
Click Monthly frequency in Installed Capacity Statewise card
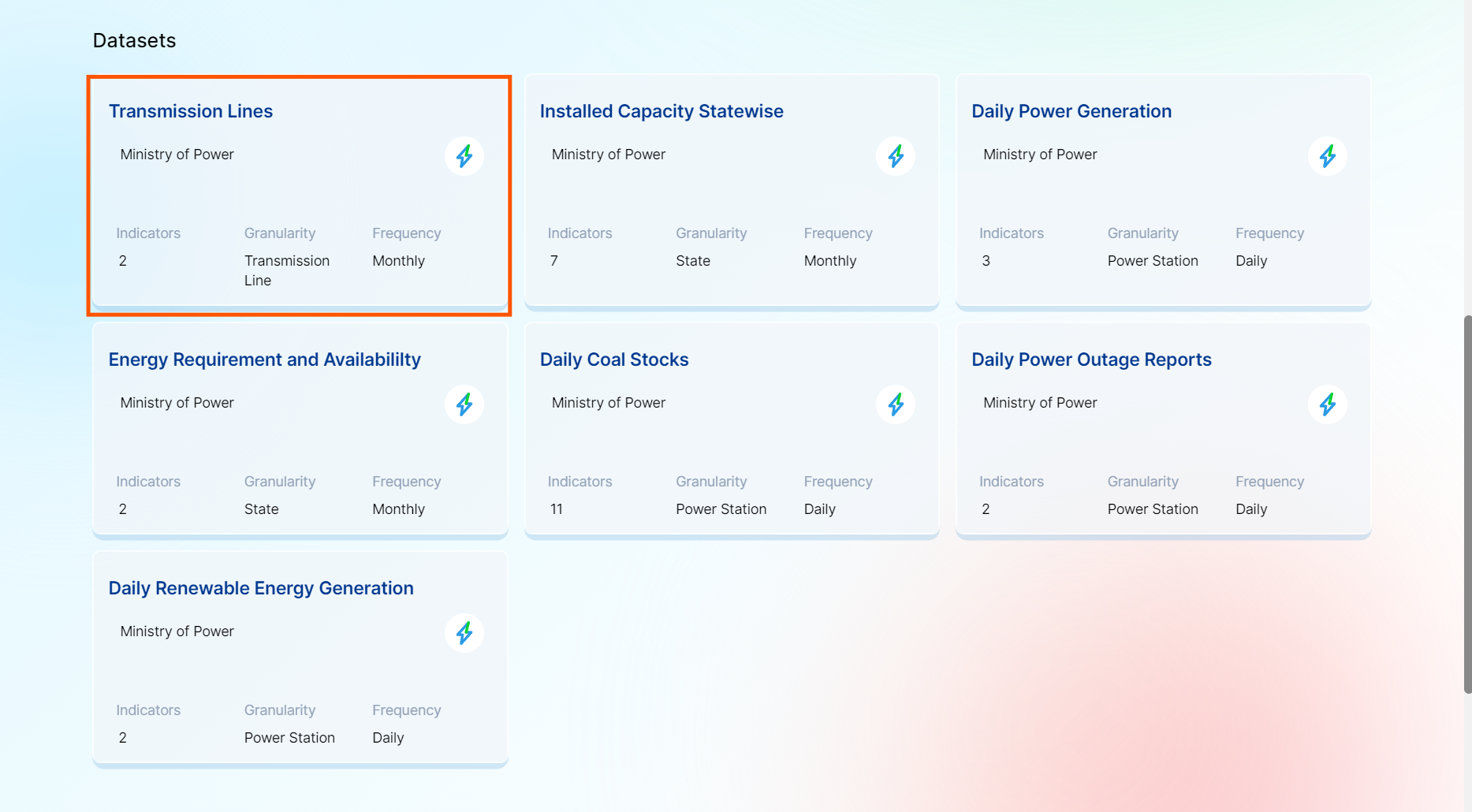click(x=829, y=261)
